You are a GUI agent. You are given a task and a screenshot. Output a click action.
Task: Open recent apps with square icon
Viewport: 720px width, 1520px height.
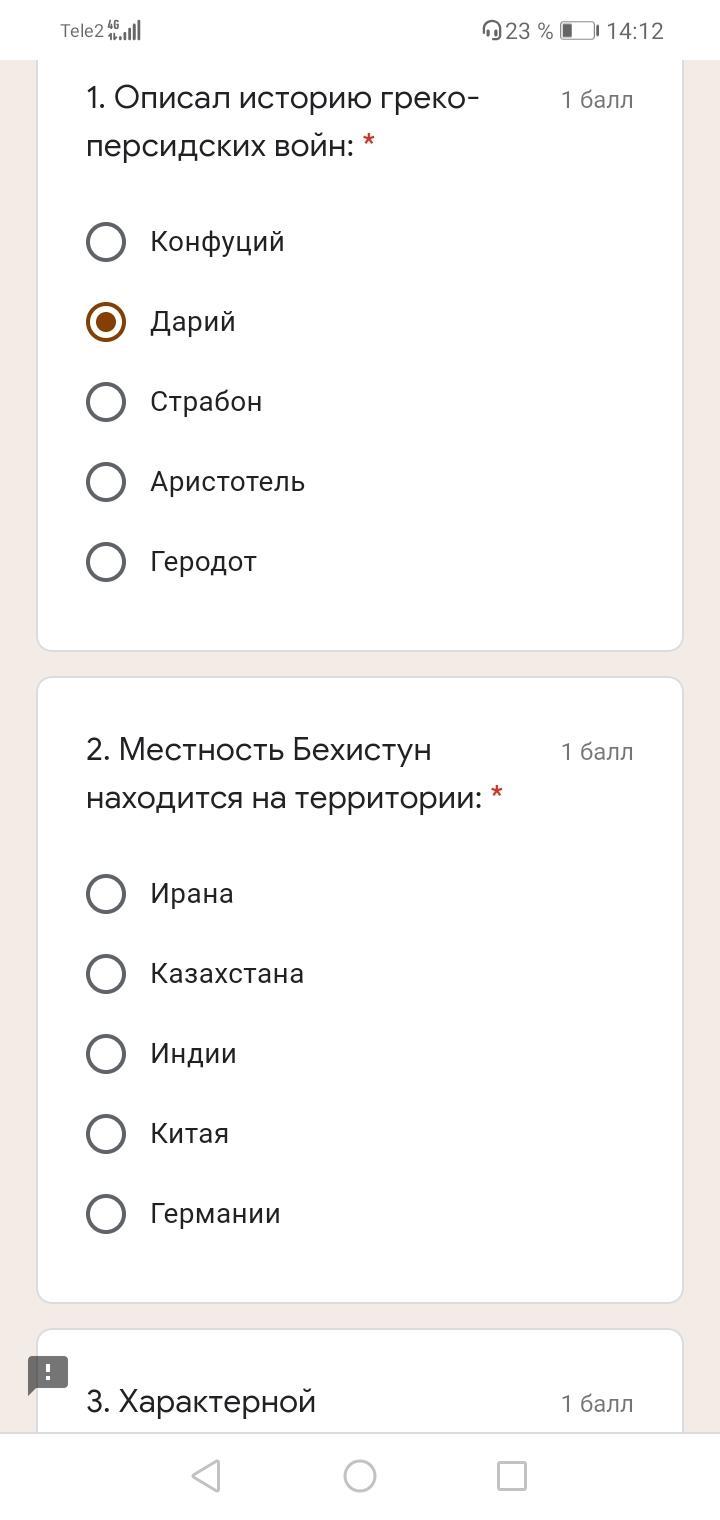512,1476
